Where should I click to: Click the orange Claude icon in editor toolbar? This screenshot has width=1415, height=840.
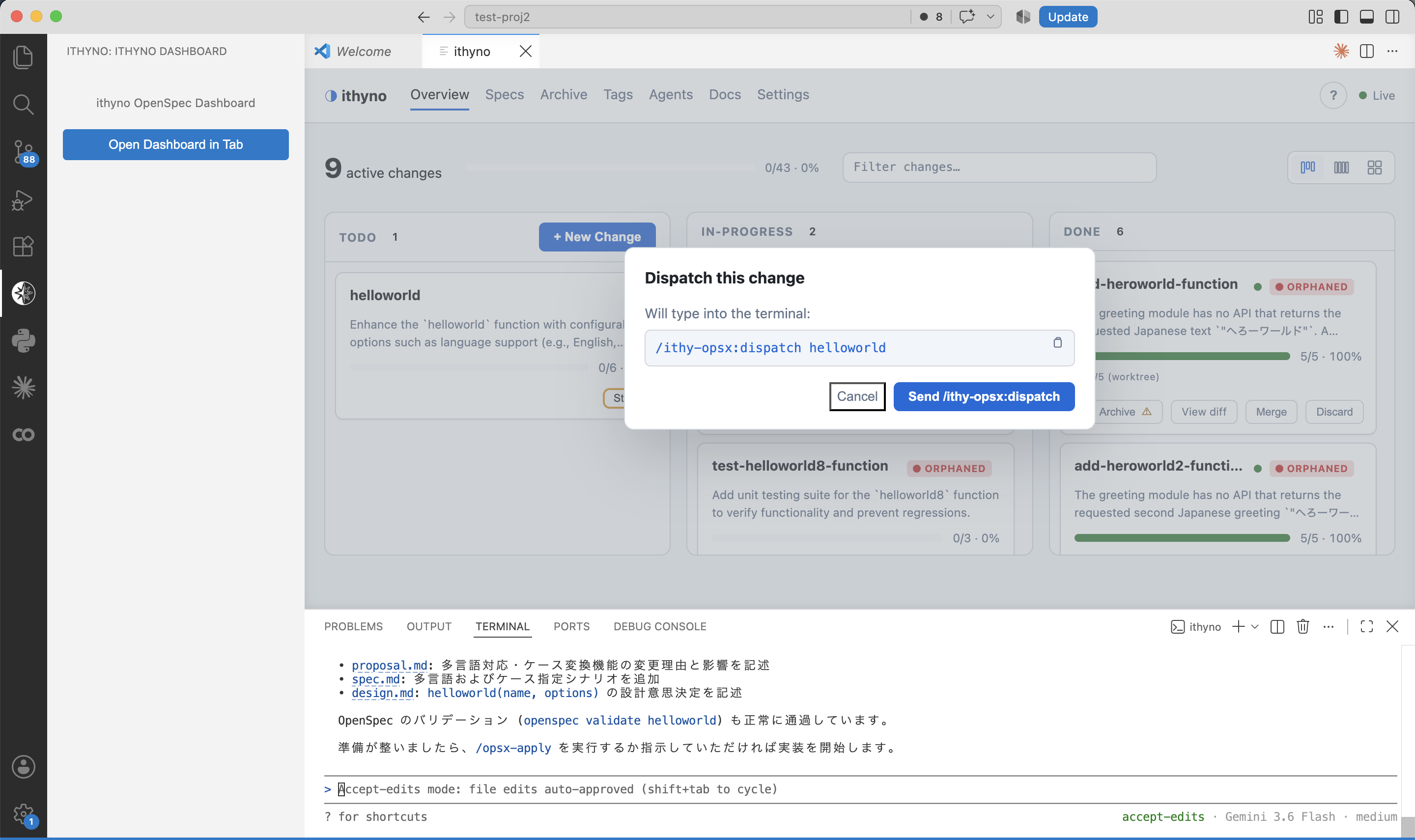click(x=1341, y=51)
